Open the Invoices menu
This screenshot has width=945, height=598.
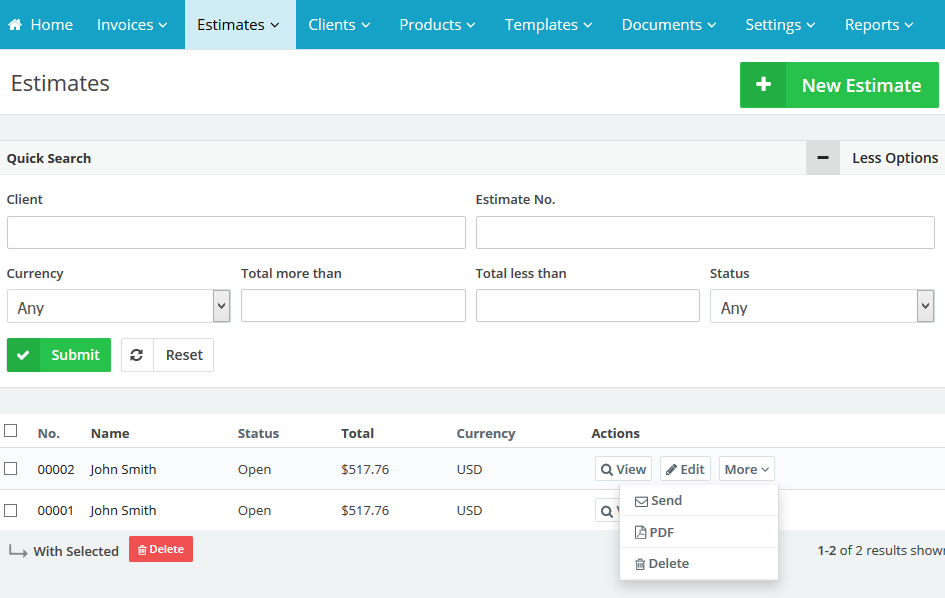[132, 25]
